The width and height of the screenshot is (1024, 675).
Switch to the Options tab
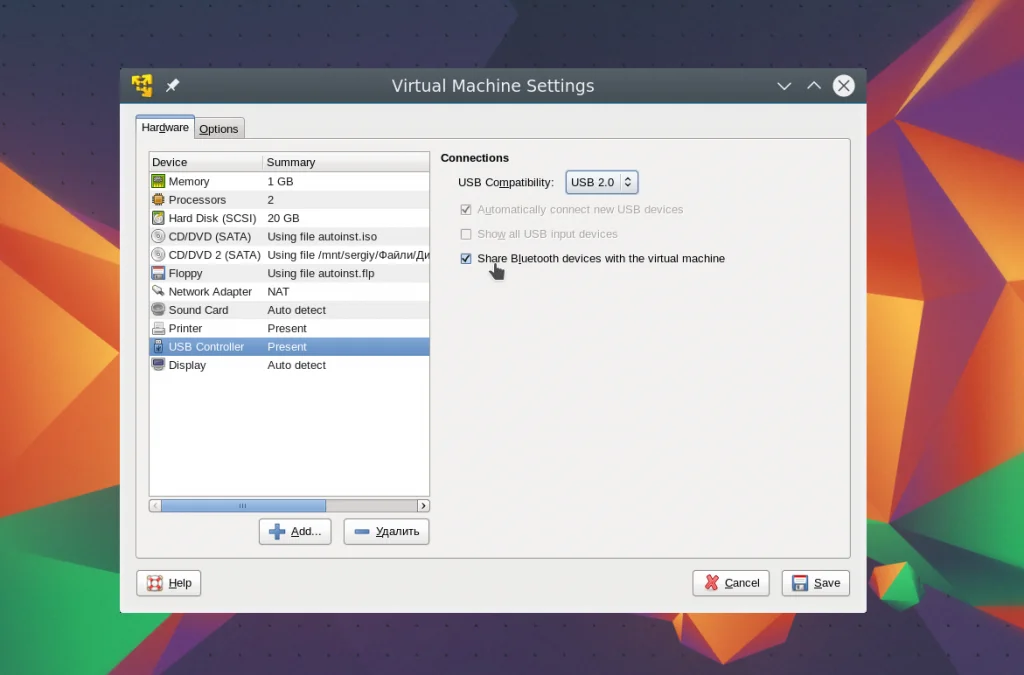click(x=218, y=129)
